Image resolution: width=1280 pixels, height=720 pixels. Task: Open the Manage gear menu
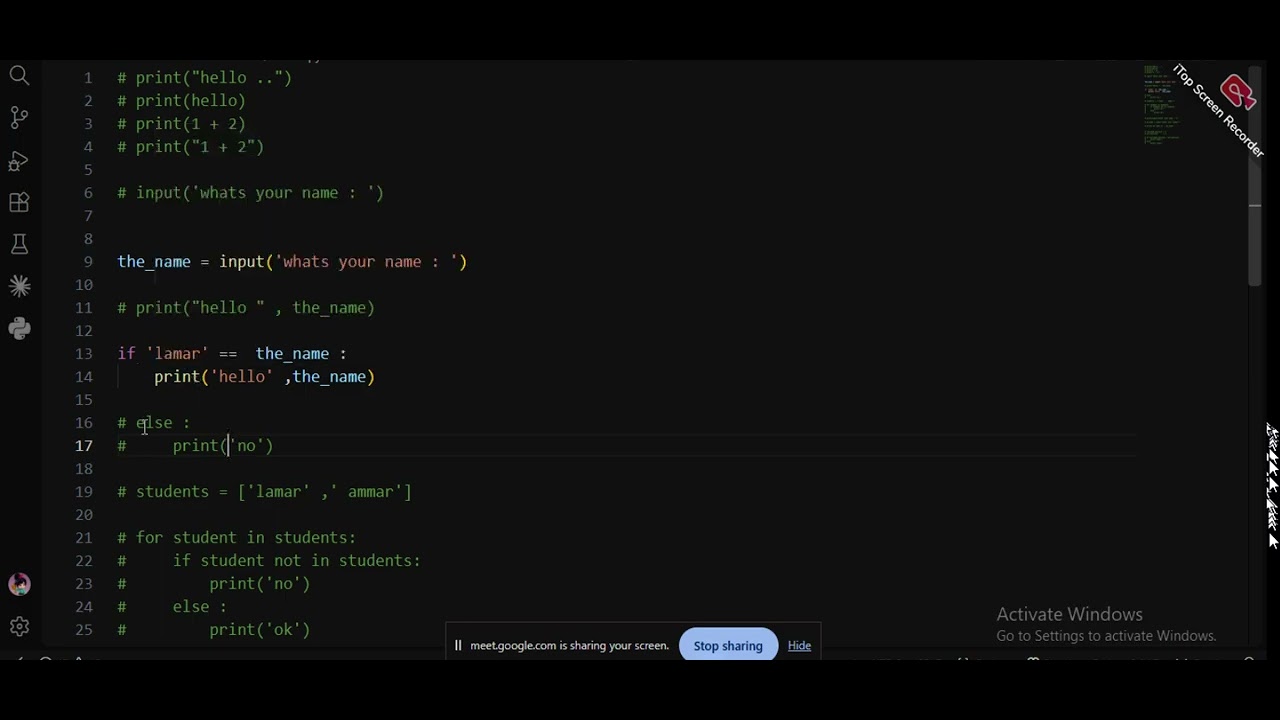tap(19, 627)
